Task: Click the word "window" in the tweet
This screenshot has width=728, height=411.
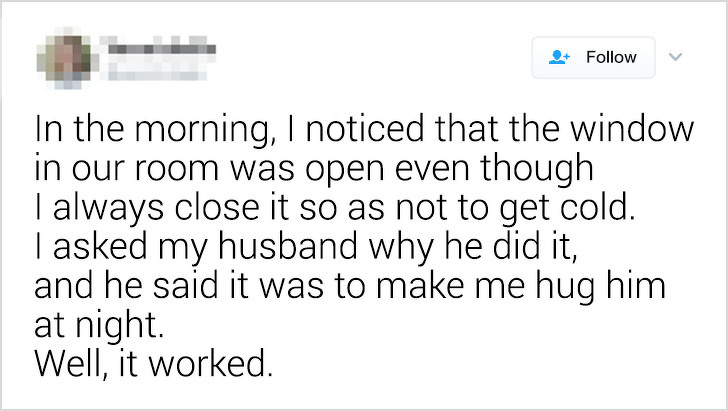Action: tap(632, 128)
